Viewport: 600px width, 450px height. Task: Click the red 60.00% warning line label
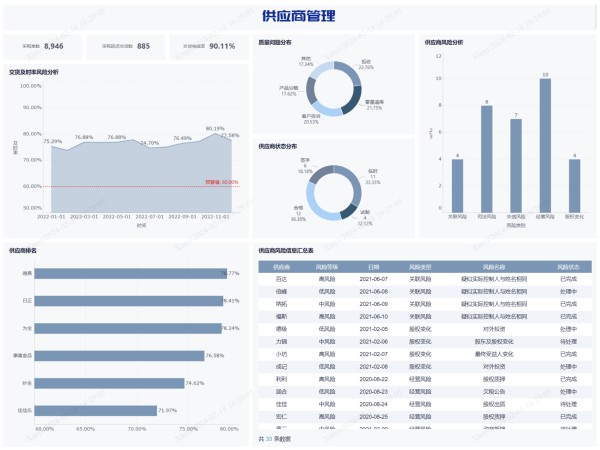[x=222, y=182]
